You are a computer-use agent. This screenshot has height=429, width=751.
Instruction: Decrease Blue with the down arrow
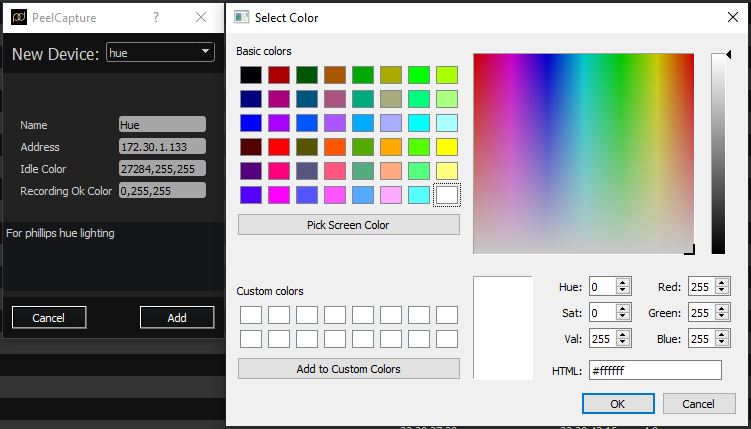tap(722, 343)
